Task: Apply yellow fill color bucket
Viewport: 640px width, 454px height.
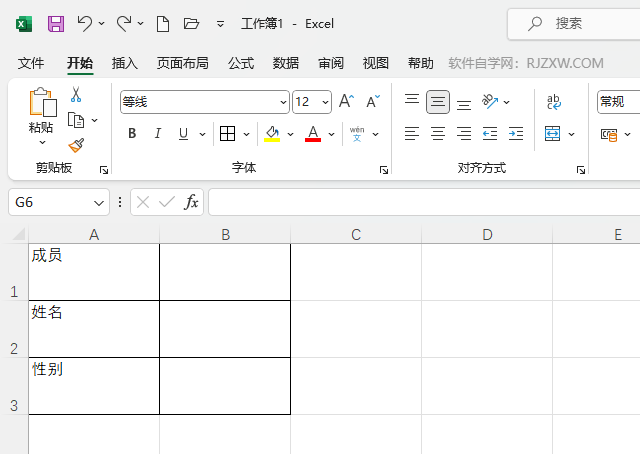Action: tap(272, 134)
